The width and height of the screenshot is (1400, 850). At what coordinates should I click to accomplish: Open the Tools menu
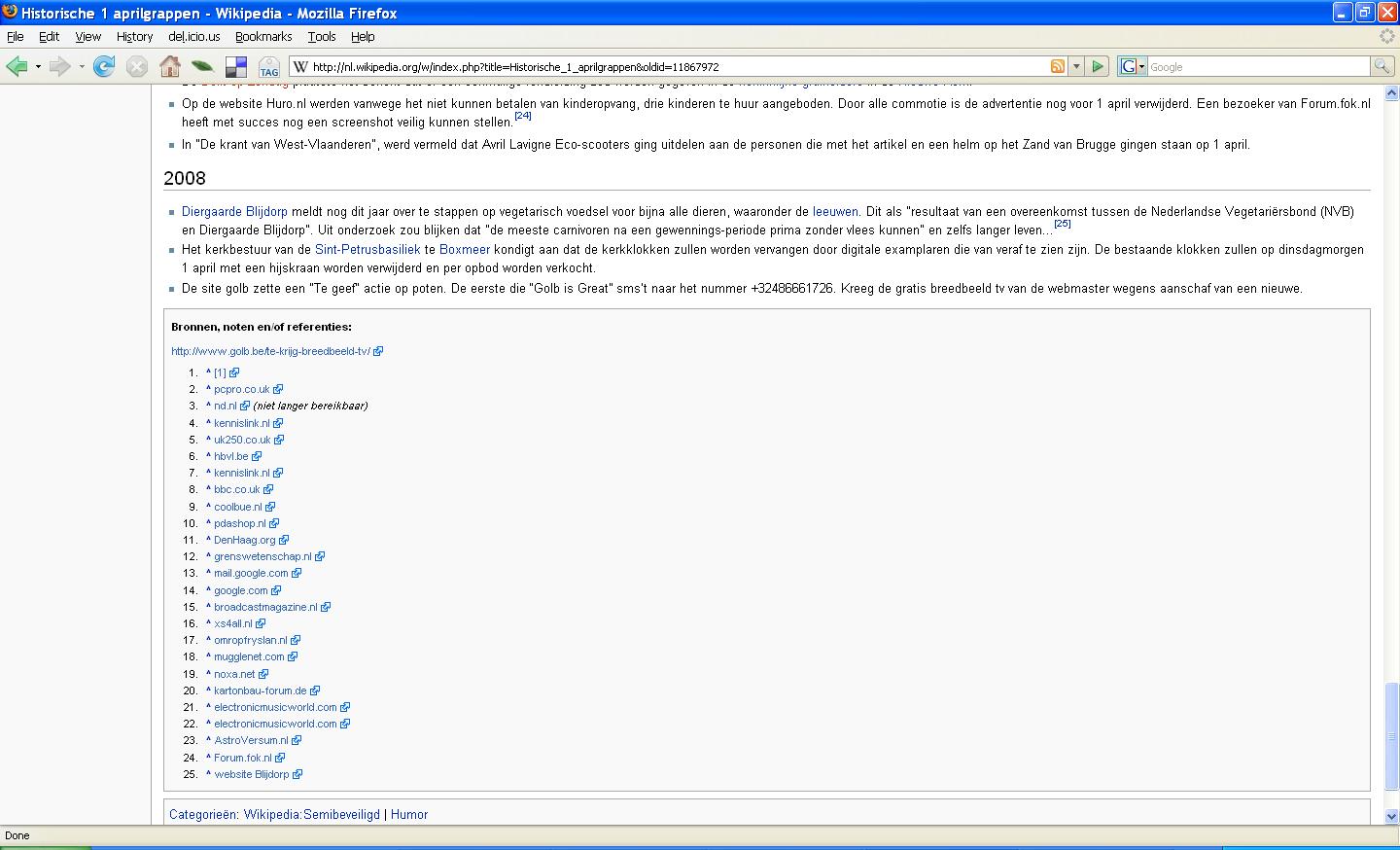tap(322, 36)
